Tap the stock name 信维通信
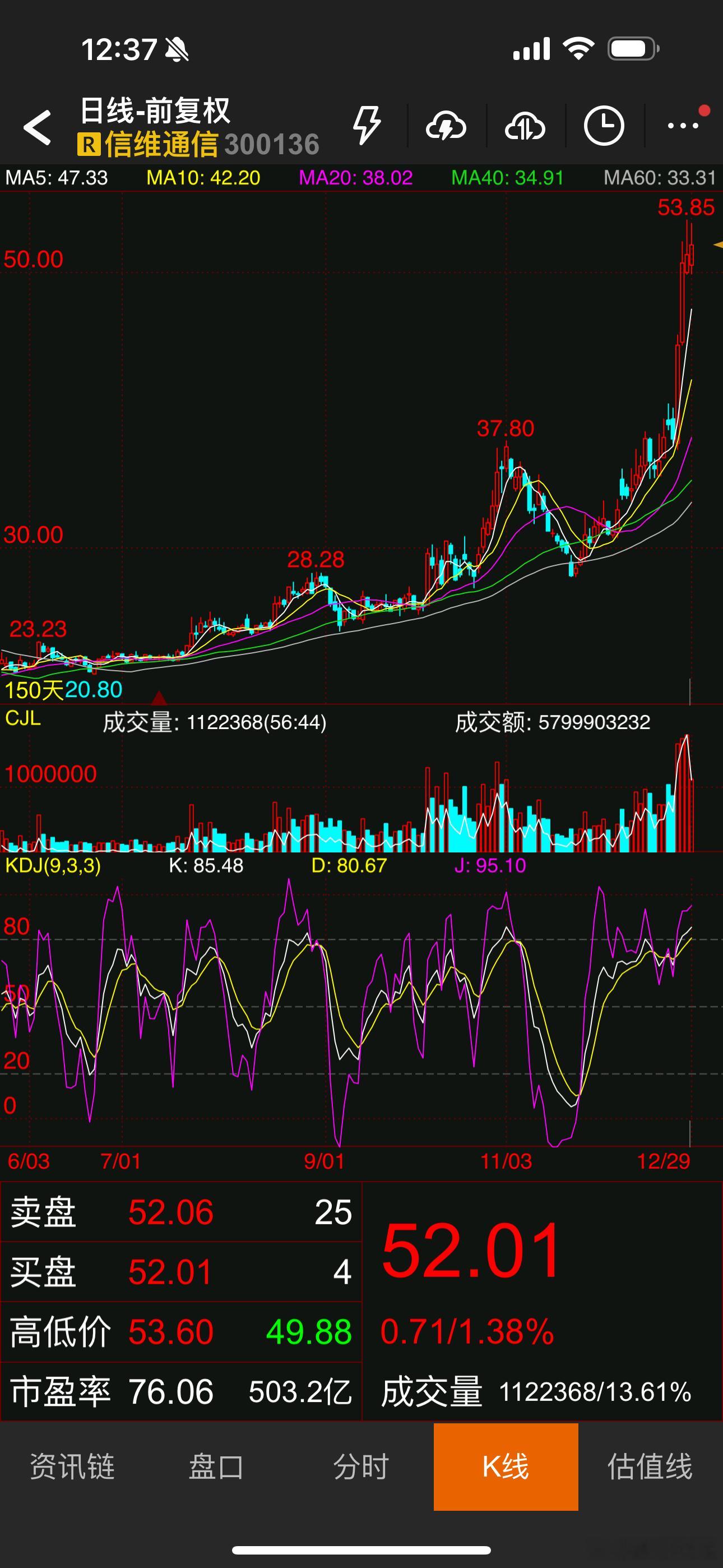723x1568 pixels. (x=161, y=145)
